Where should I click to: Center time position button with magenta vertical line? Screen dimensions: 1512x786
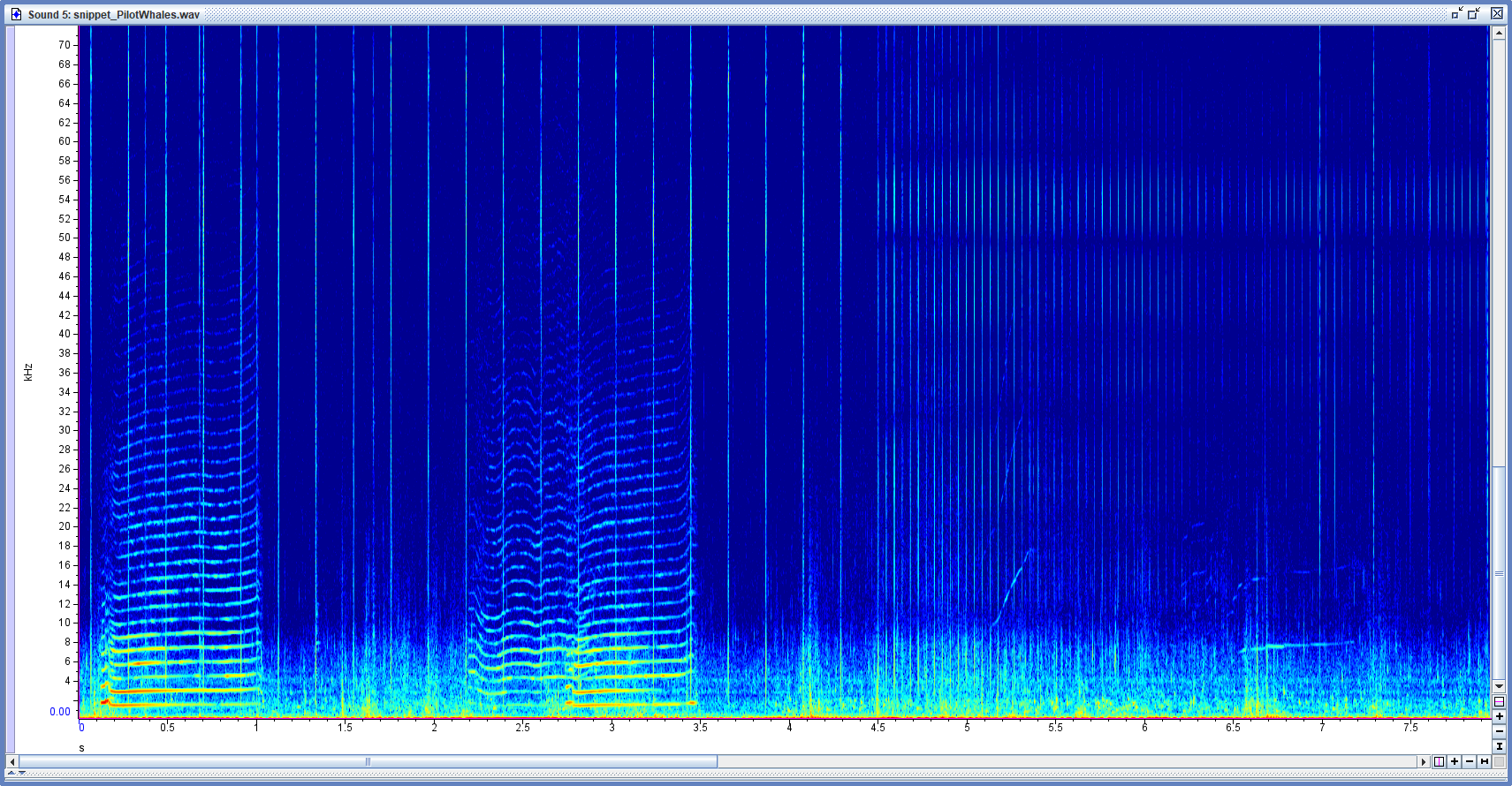coord(1440,761)
